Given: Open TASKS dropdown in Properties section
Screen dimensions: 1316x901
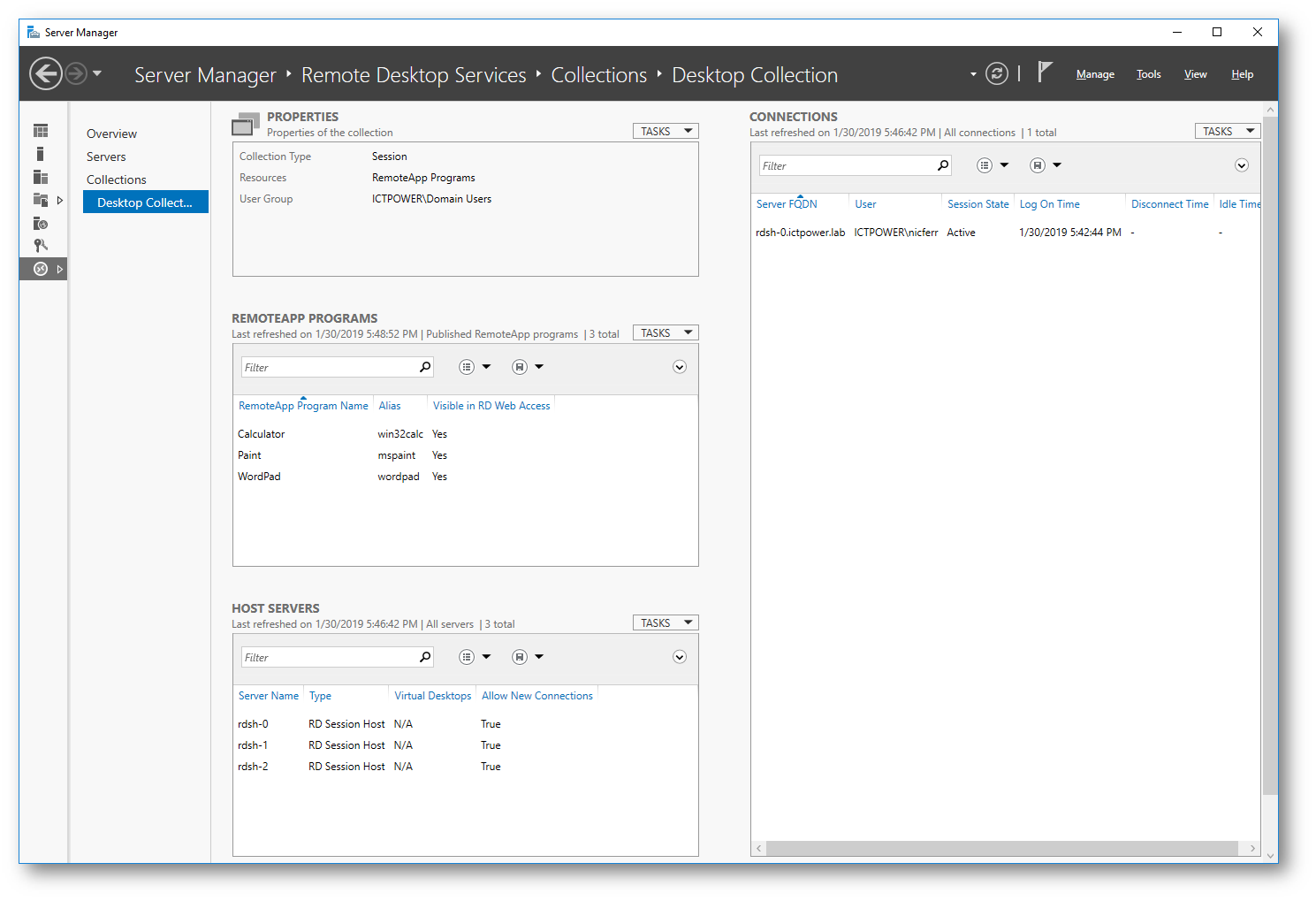Looking at the screenshot, I should (666, 131).
